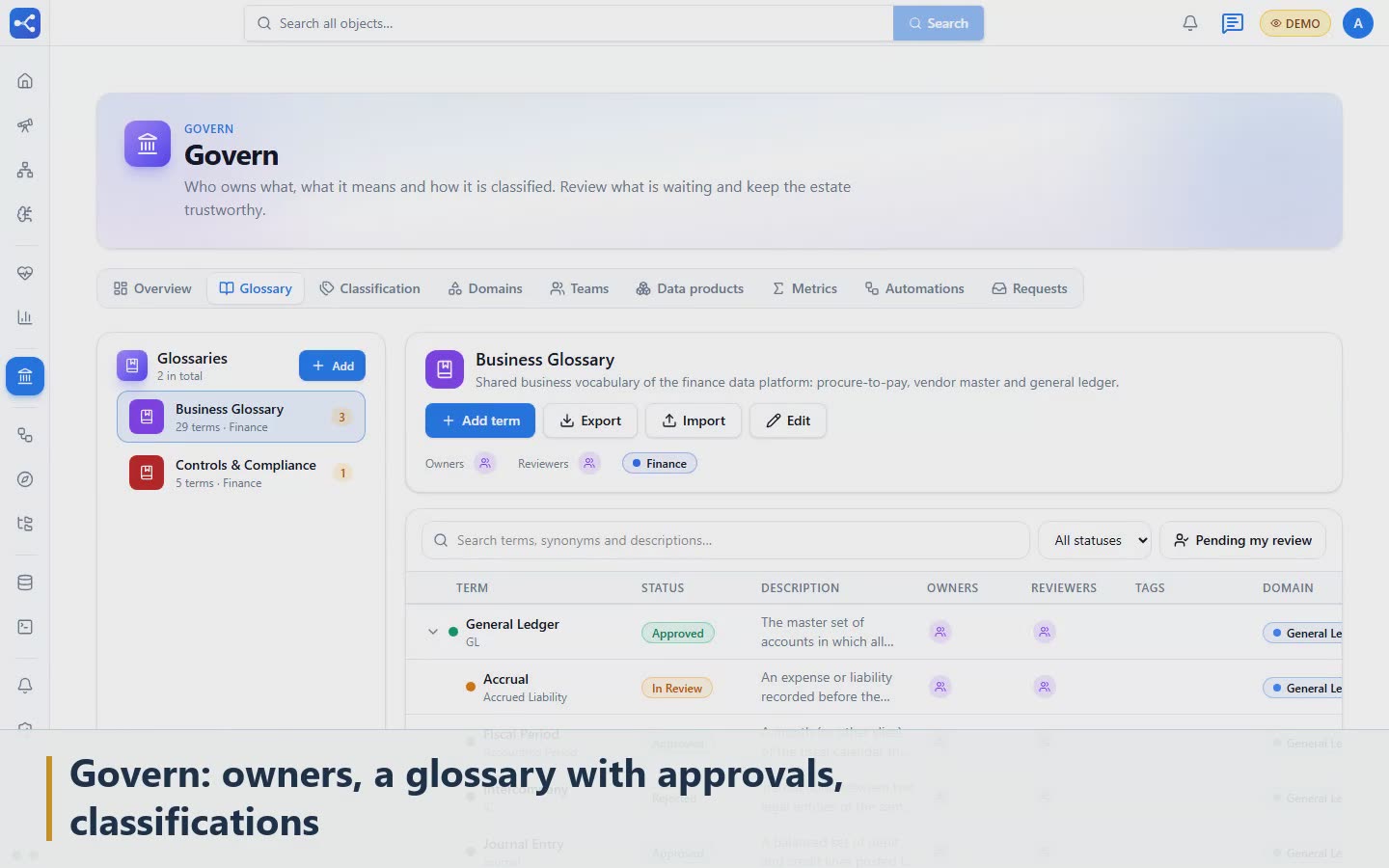
Task: Click the In Review status of Accrual
Action: (677, 688)
